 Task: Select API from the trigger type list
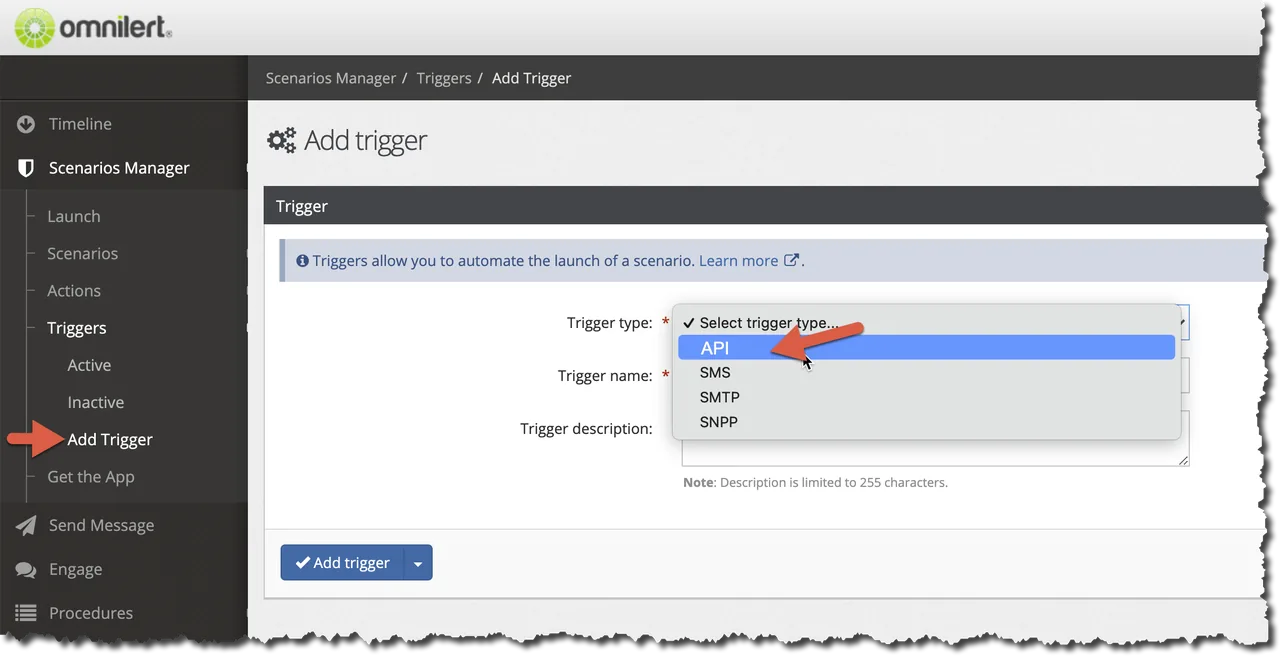coord(926,347)
